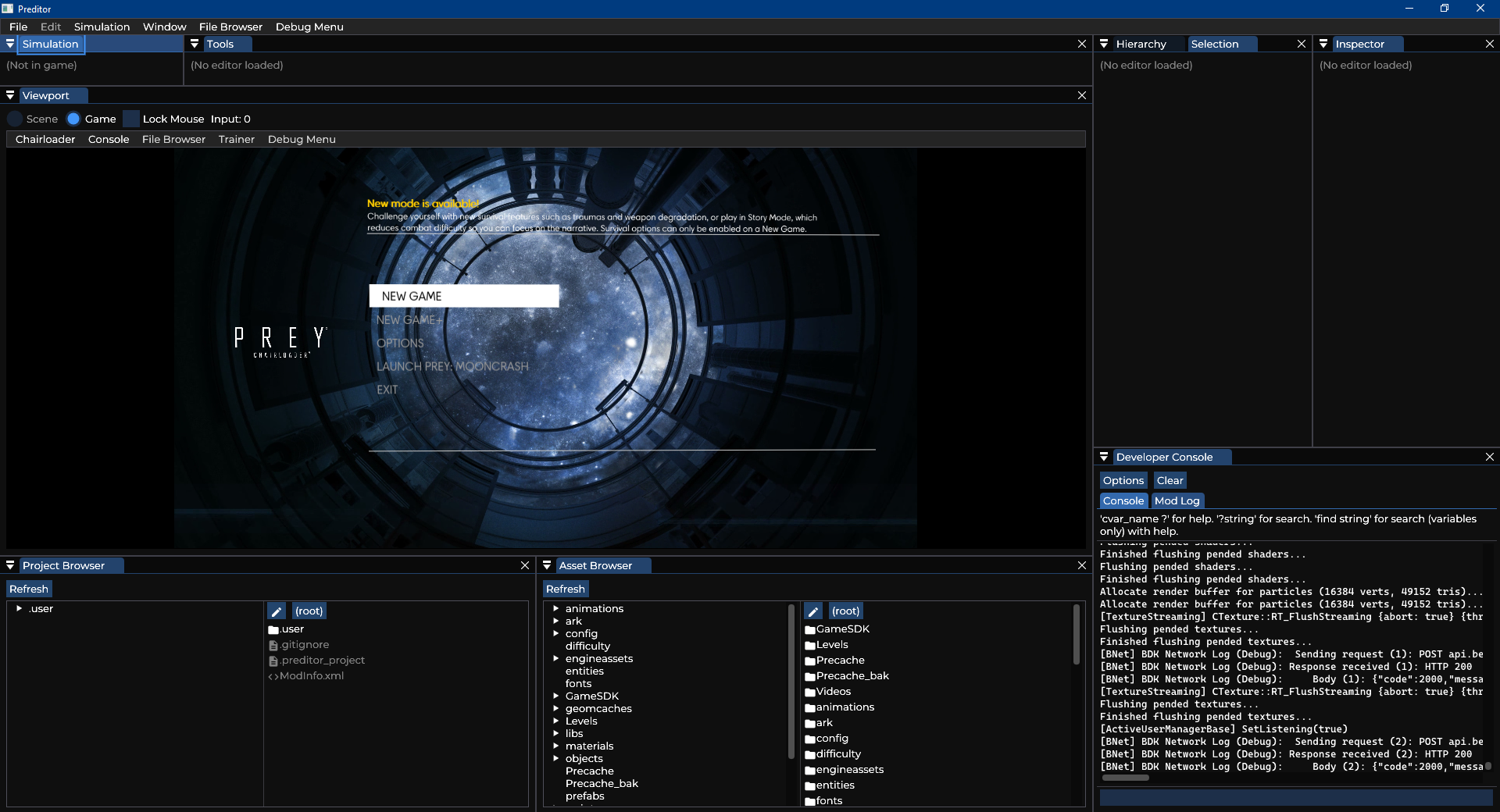
Task: Open GameSDK folder in Asset Browser list
Action: [x=837, y=629]
